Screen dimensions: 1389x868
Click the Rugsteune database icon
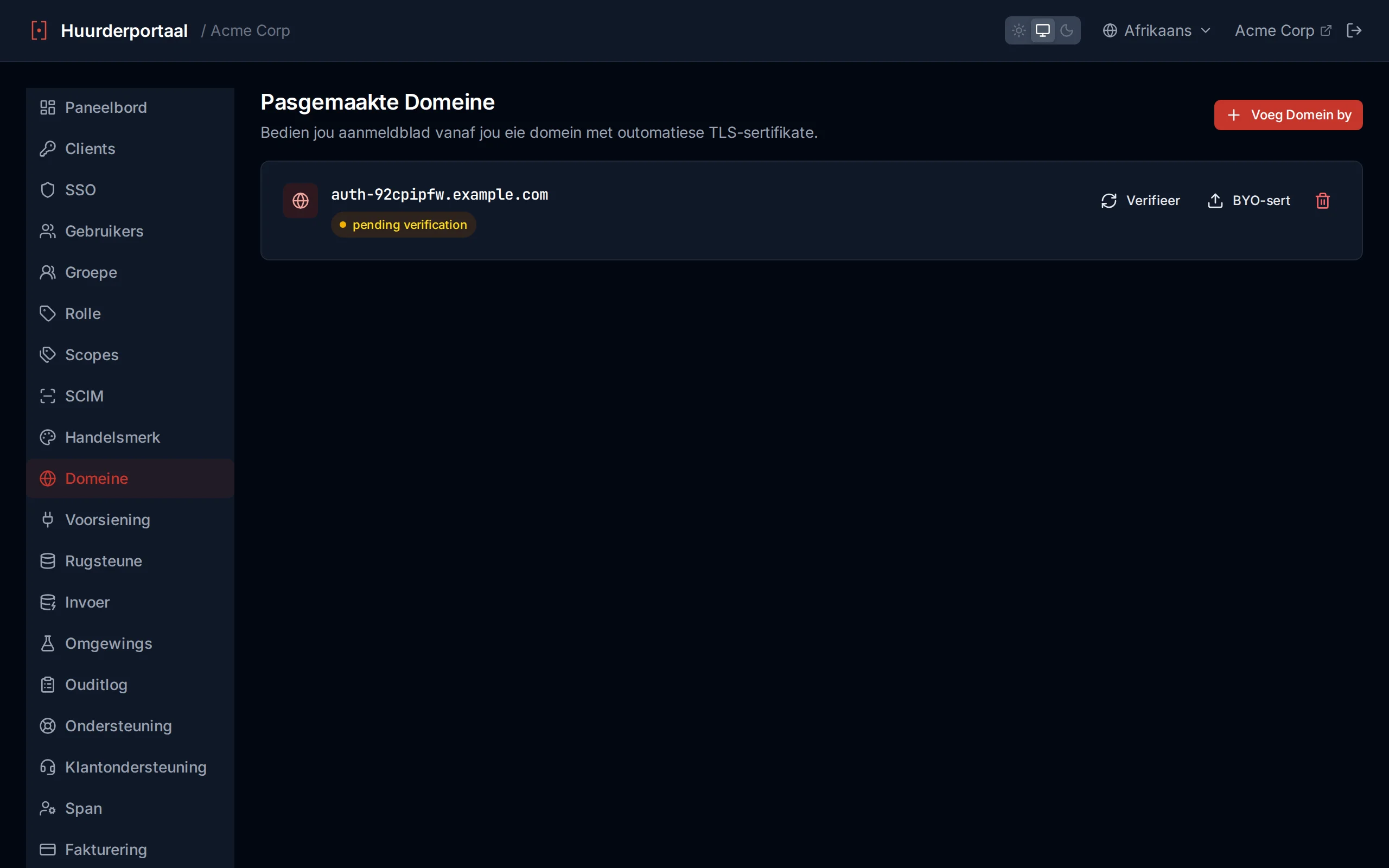pyautogui.click(x=48, y=561)
